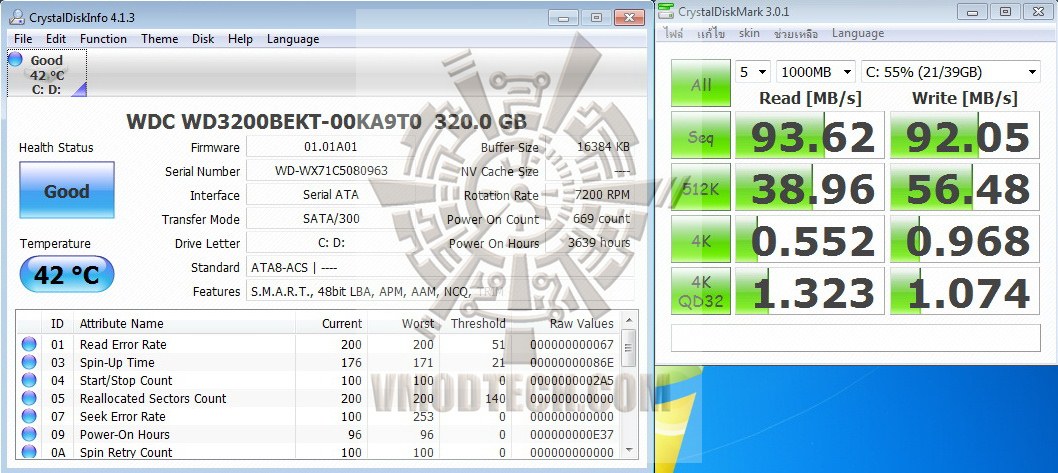The width and height of the screenshot is (1058, 473).
Task: Click the Threshold column header
Action: [x=476, y=323]
